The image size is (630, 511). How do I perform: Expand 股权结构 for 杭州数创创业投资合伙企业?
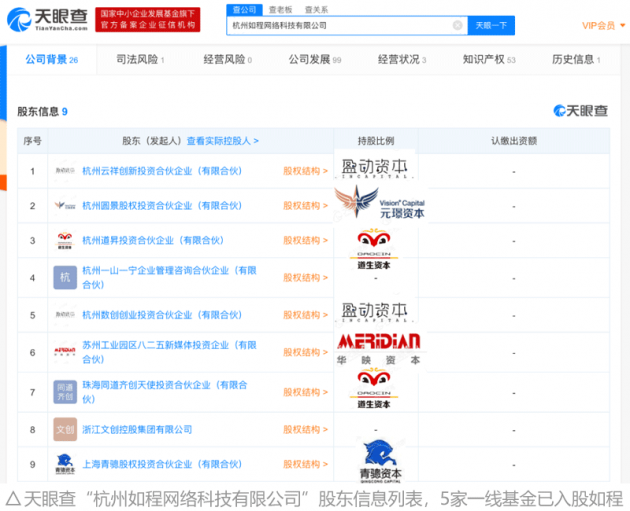304,315
